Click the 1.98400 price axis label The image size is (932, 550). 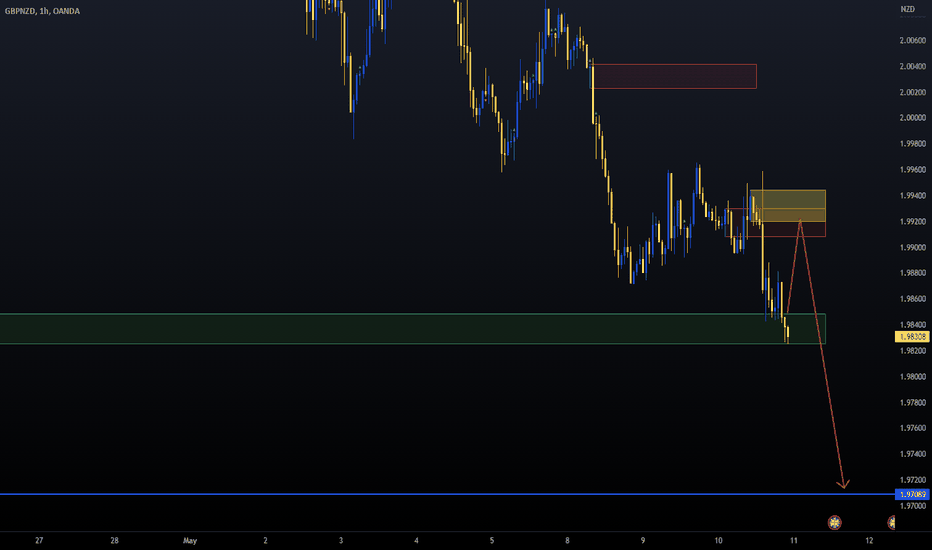912,325
